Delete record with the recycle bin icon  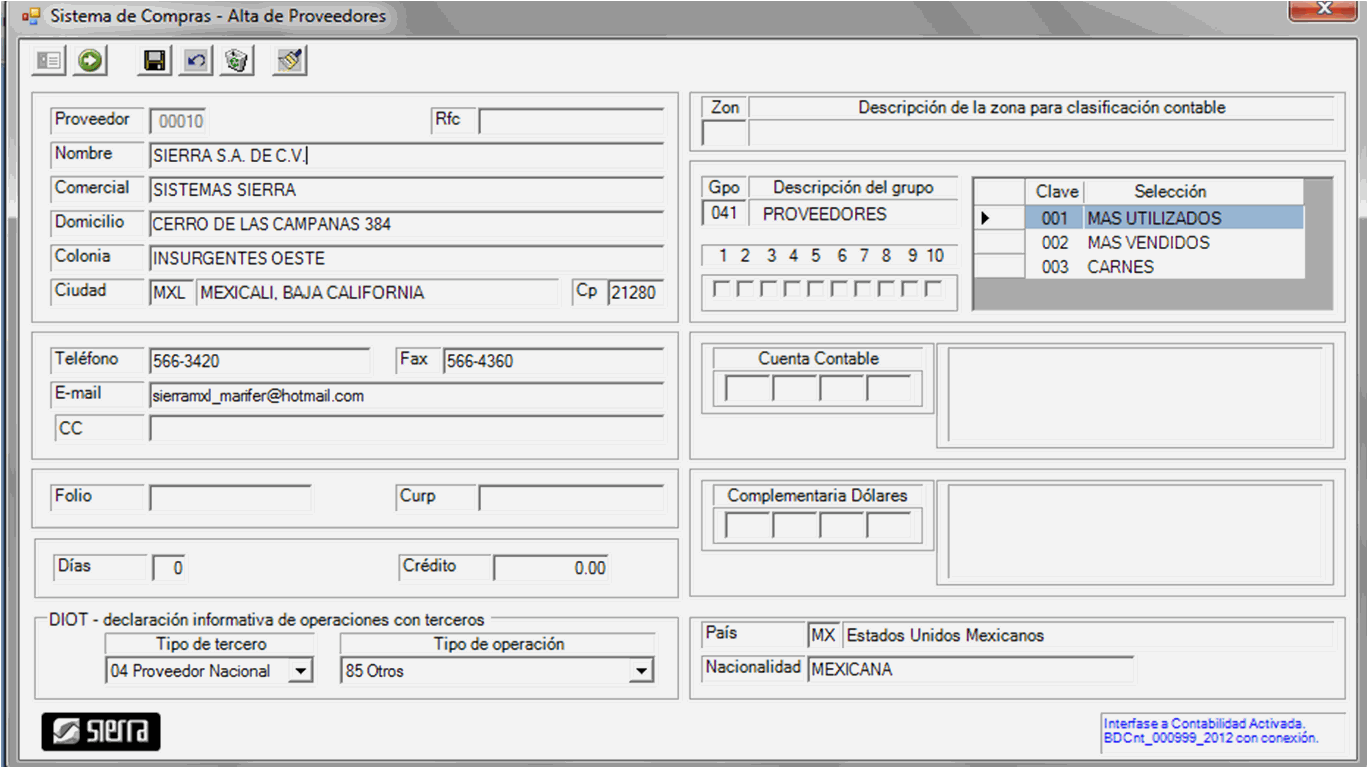[236, 61]
